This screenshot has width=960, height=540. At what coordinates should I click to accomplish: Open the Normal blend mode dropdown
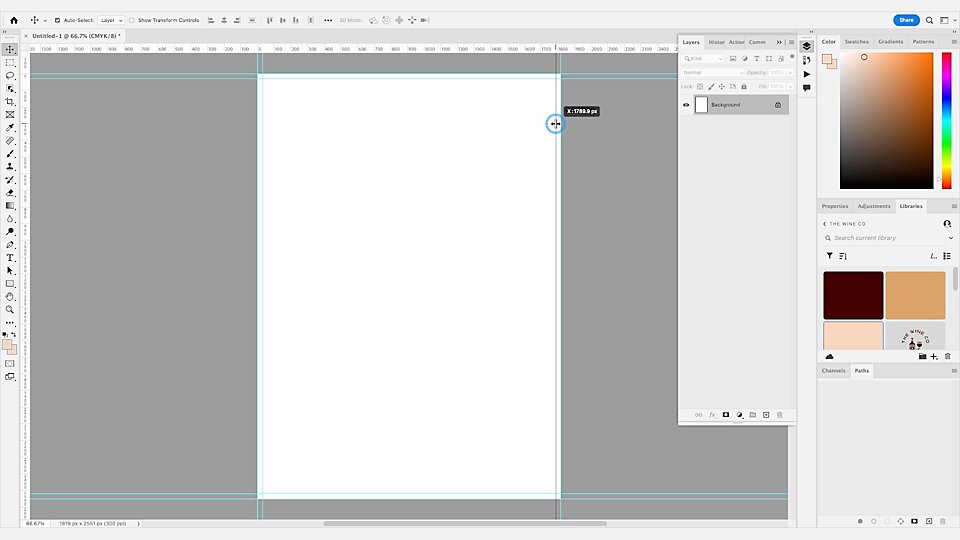click(713, 72)
